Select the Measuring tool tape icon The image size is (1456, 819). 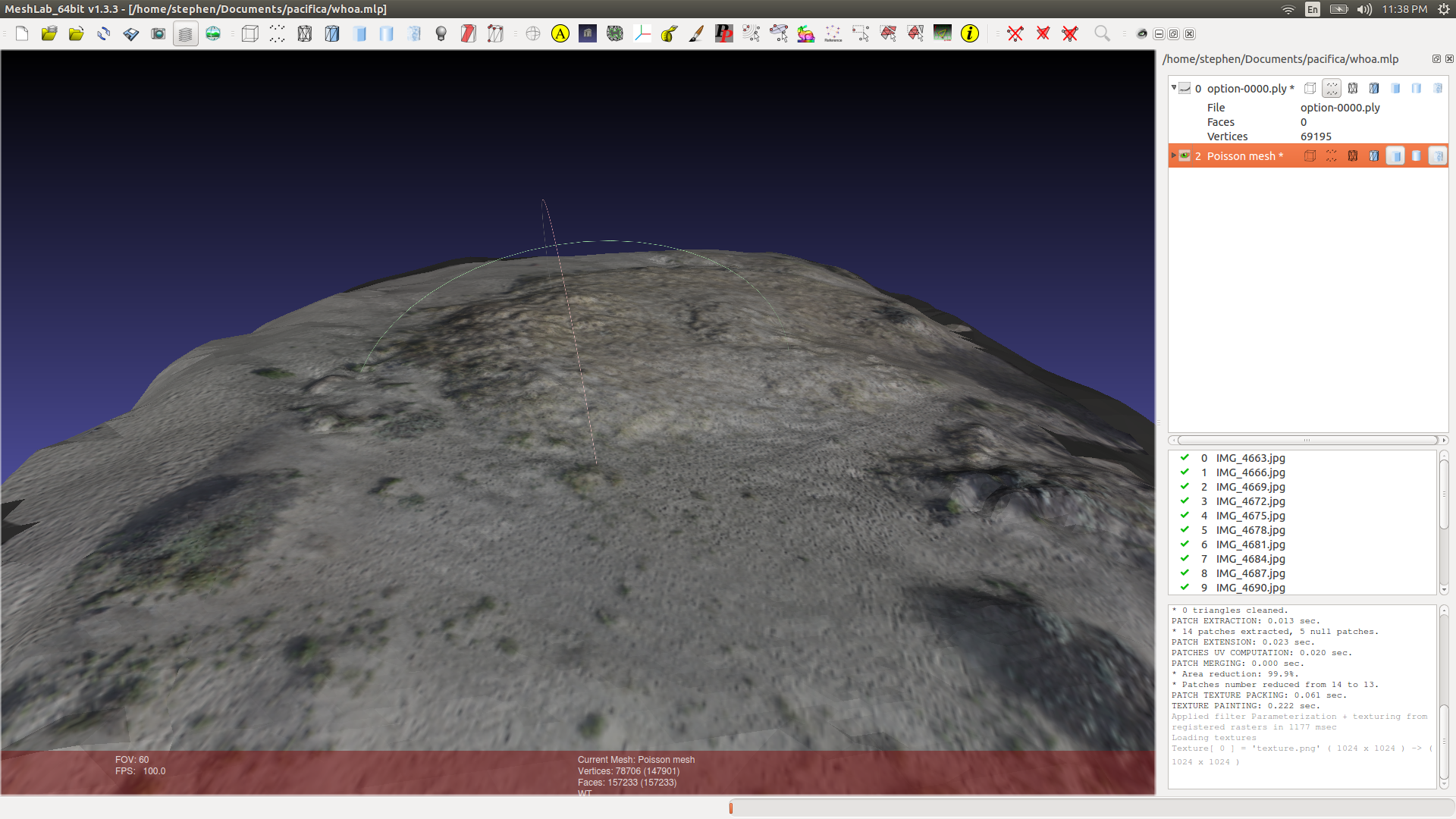pyautogui.click(x=669, y=34)
